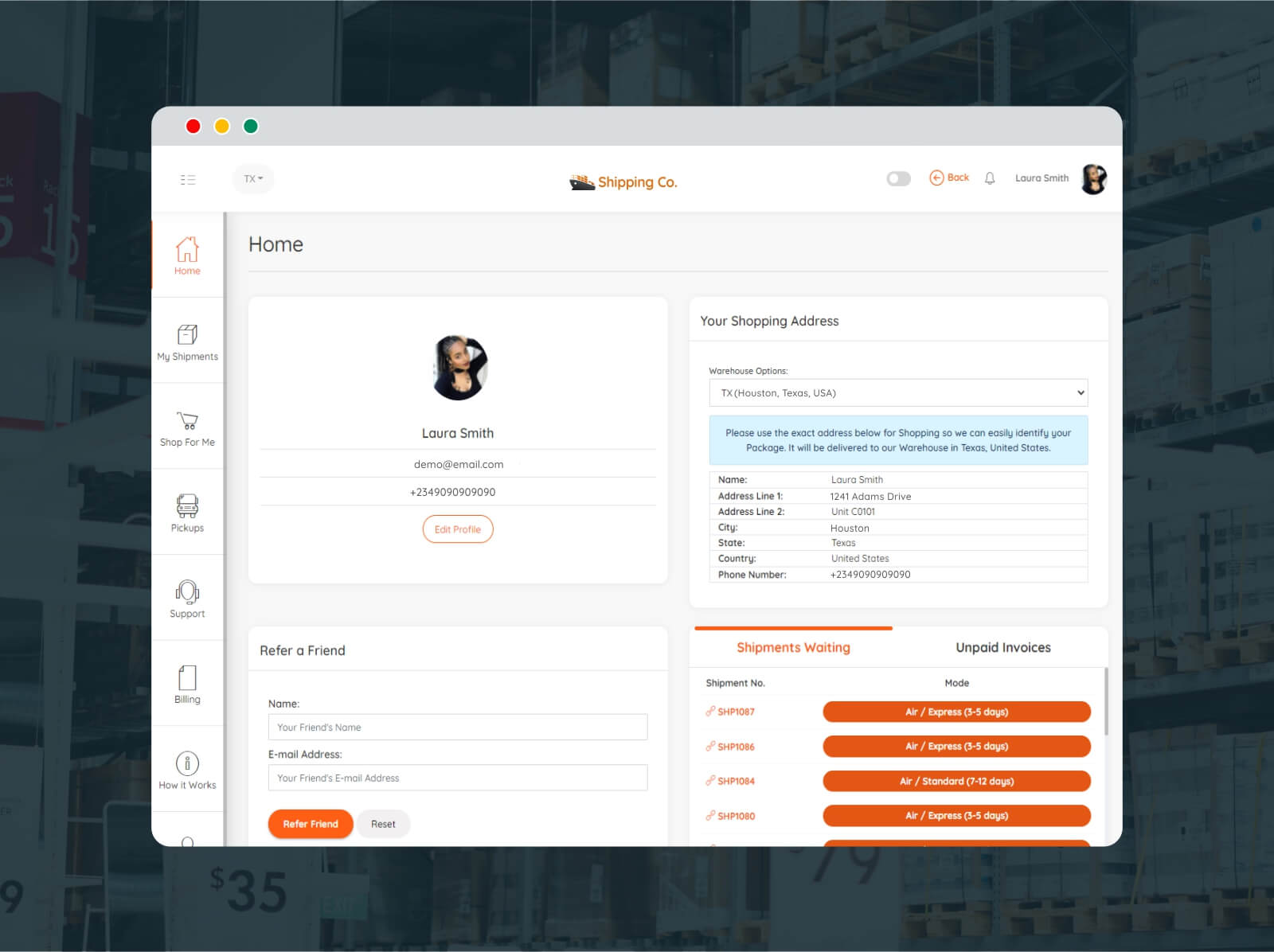This screenshot has height=952, width=1274.
Task: Click the shipments list scrollbar
Action: tap(1105, 701)
